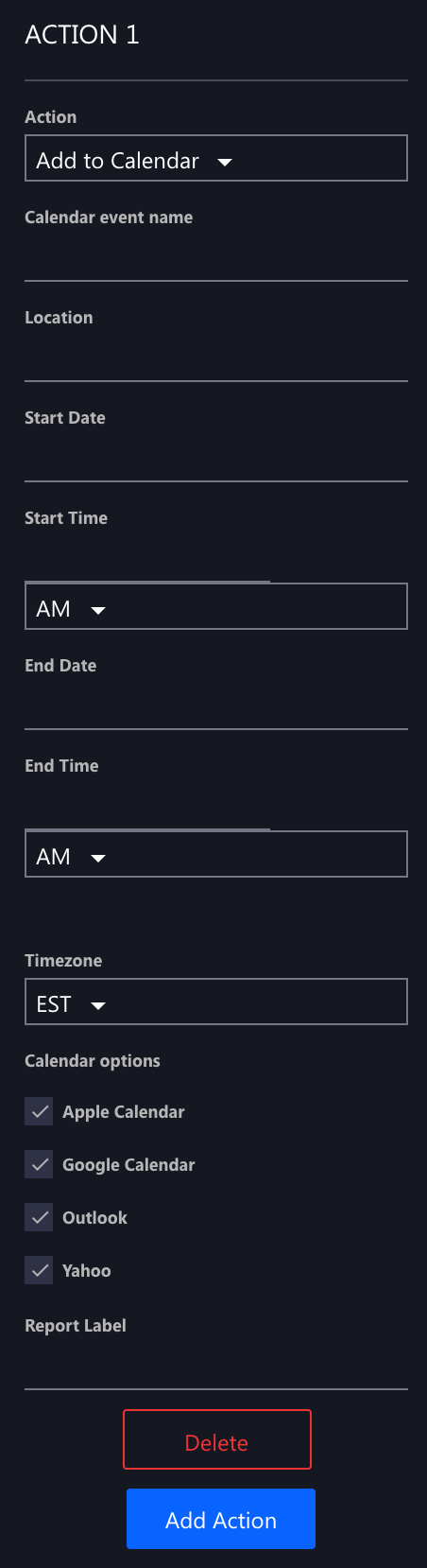Open the Action type dropdown

215,158
